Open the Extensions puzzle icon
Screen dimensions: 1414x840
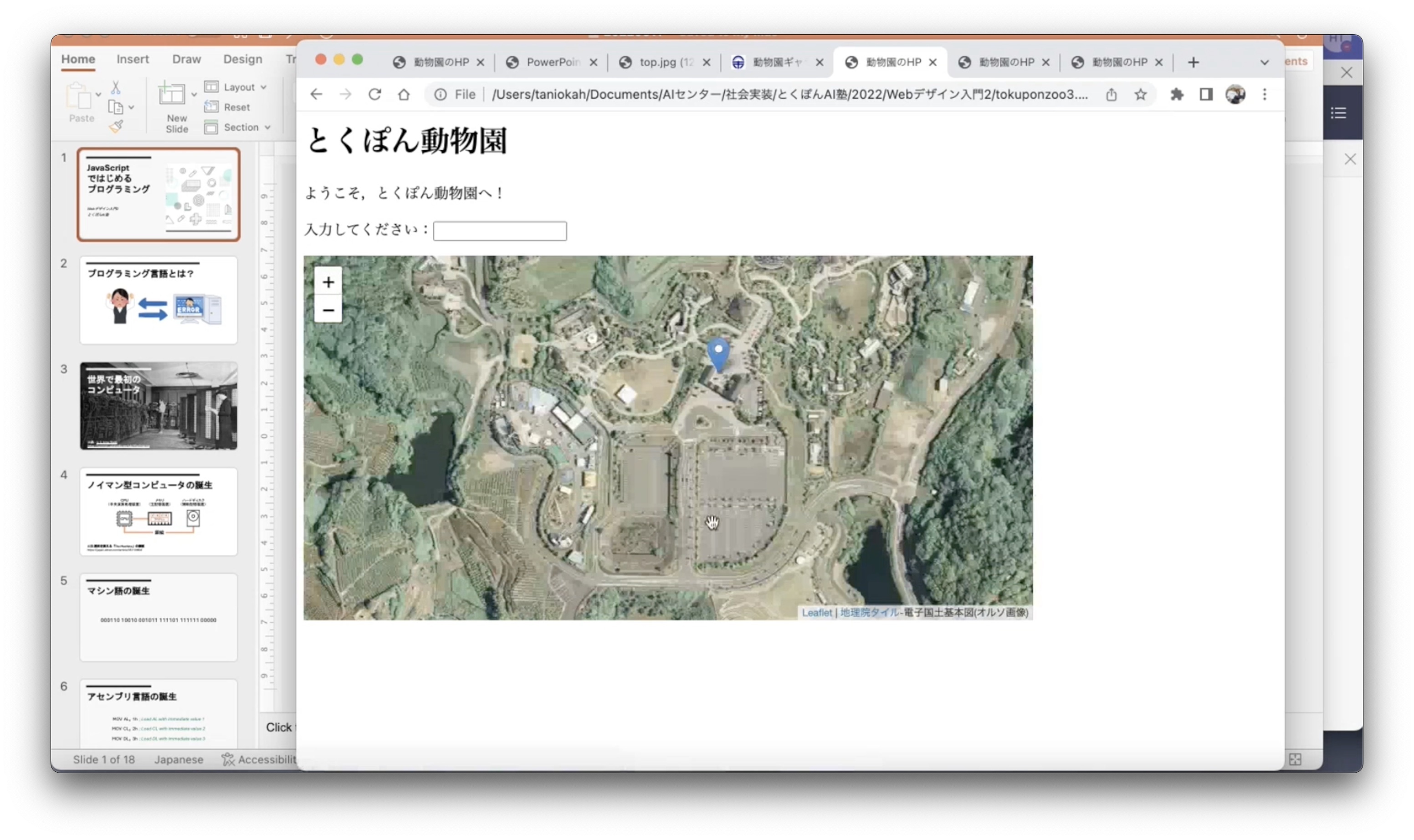1177,95
